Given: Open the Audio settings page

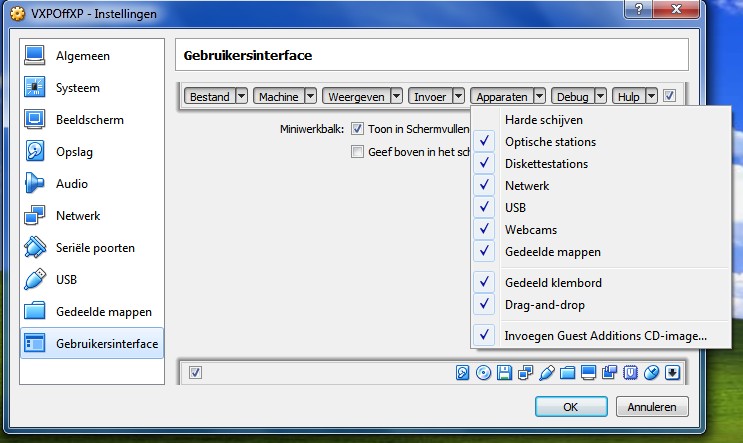Looking at the screenshot, I should pos(92,184).
